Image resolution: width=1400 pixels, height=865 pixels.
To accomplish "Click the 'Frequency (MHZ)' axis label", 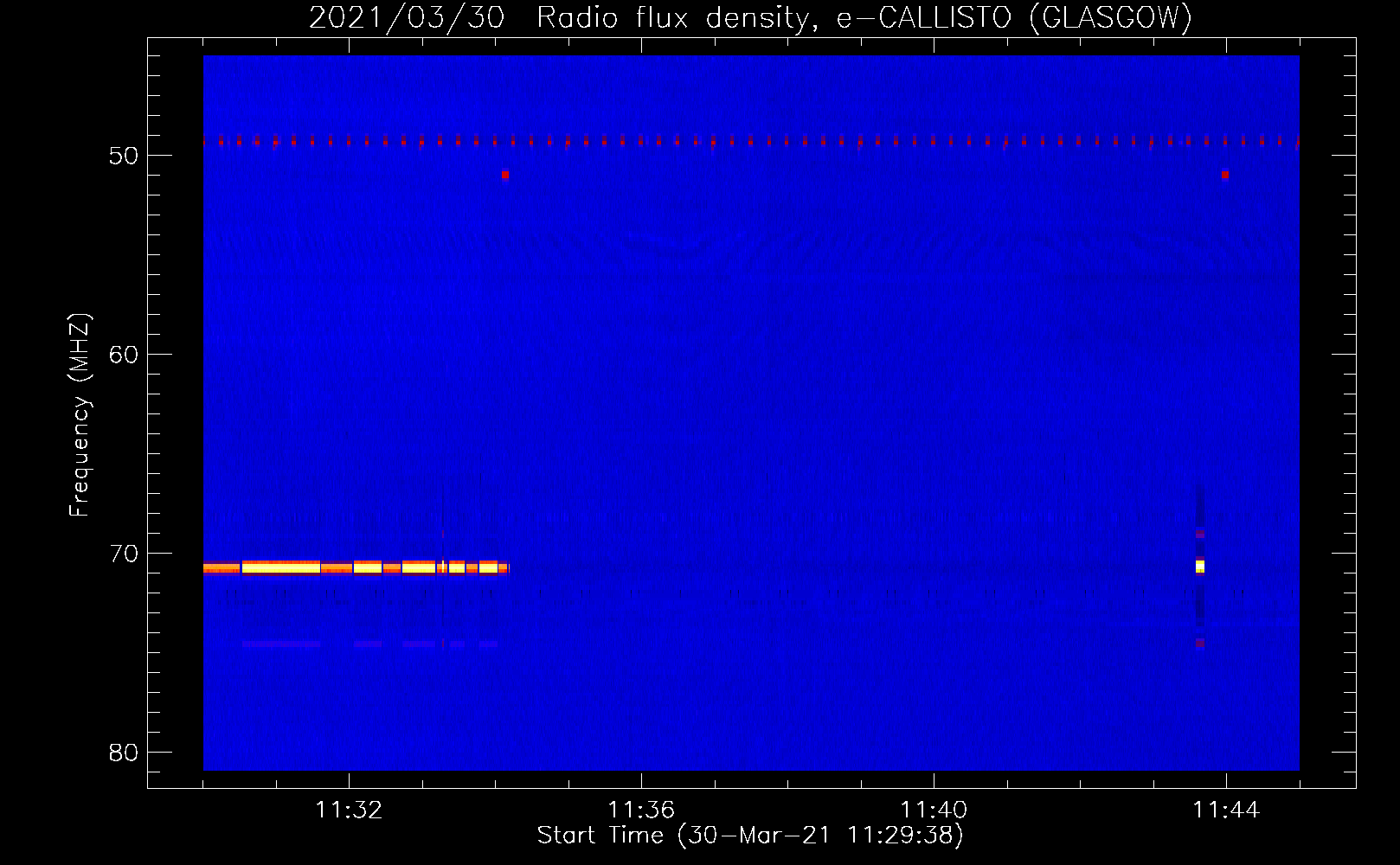I will 80,415.
